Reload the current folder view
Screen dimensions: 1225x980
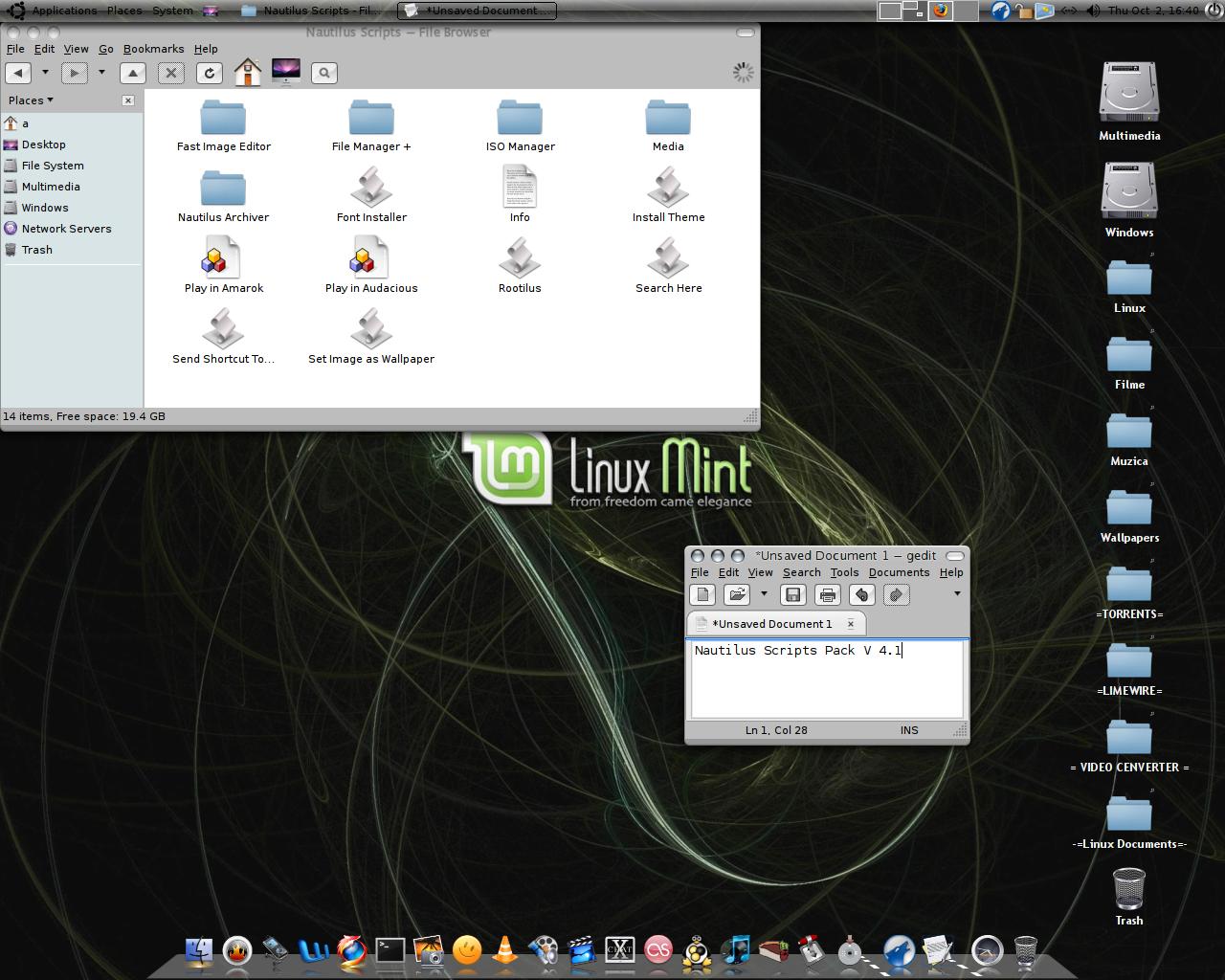[210, 73]
